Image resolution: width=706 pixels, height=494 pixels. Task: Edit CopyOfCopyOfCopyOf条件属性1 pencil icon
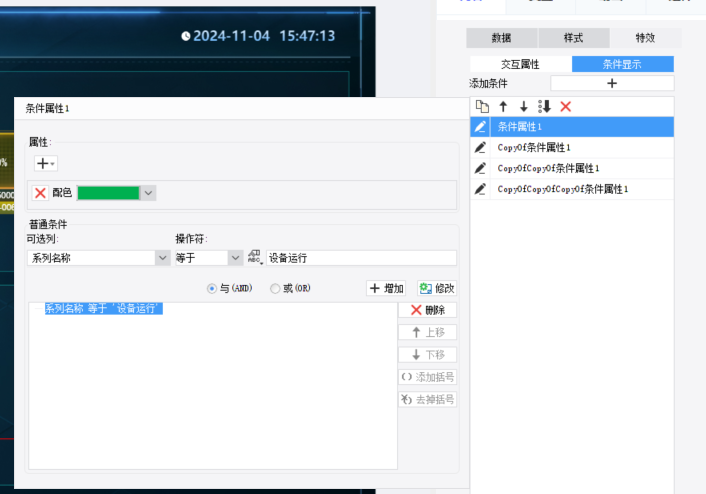480,189
